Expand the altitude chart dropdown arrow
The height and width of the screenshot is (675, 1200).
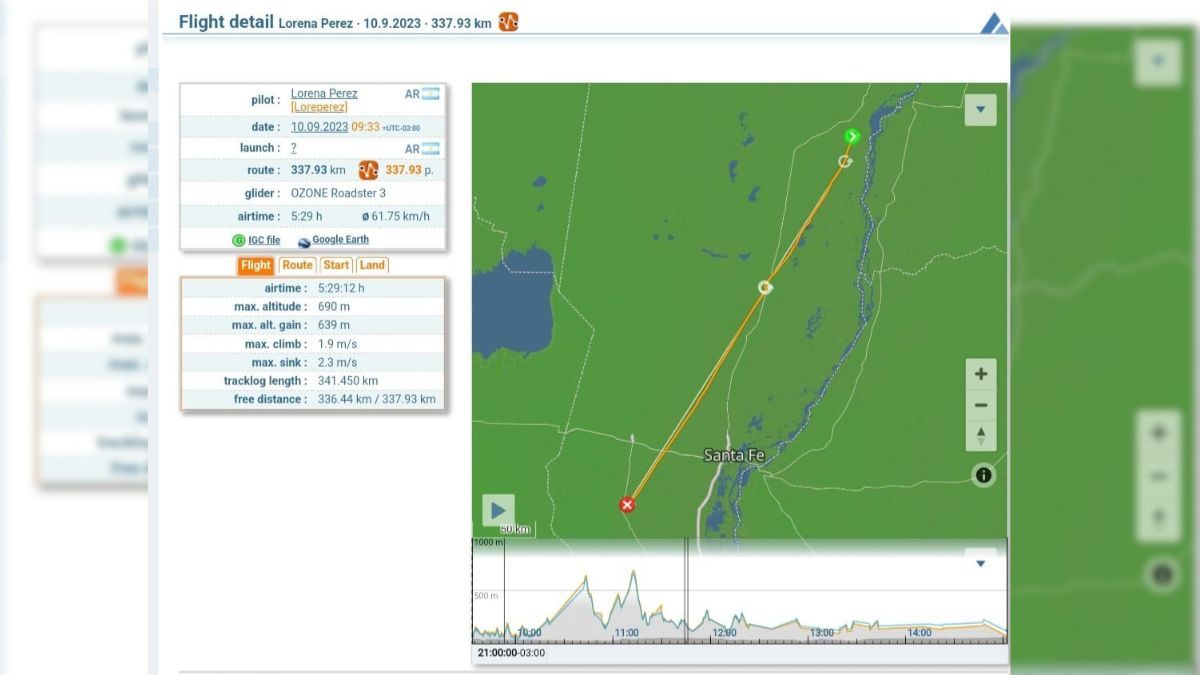coord(980,563)
